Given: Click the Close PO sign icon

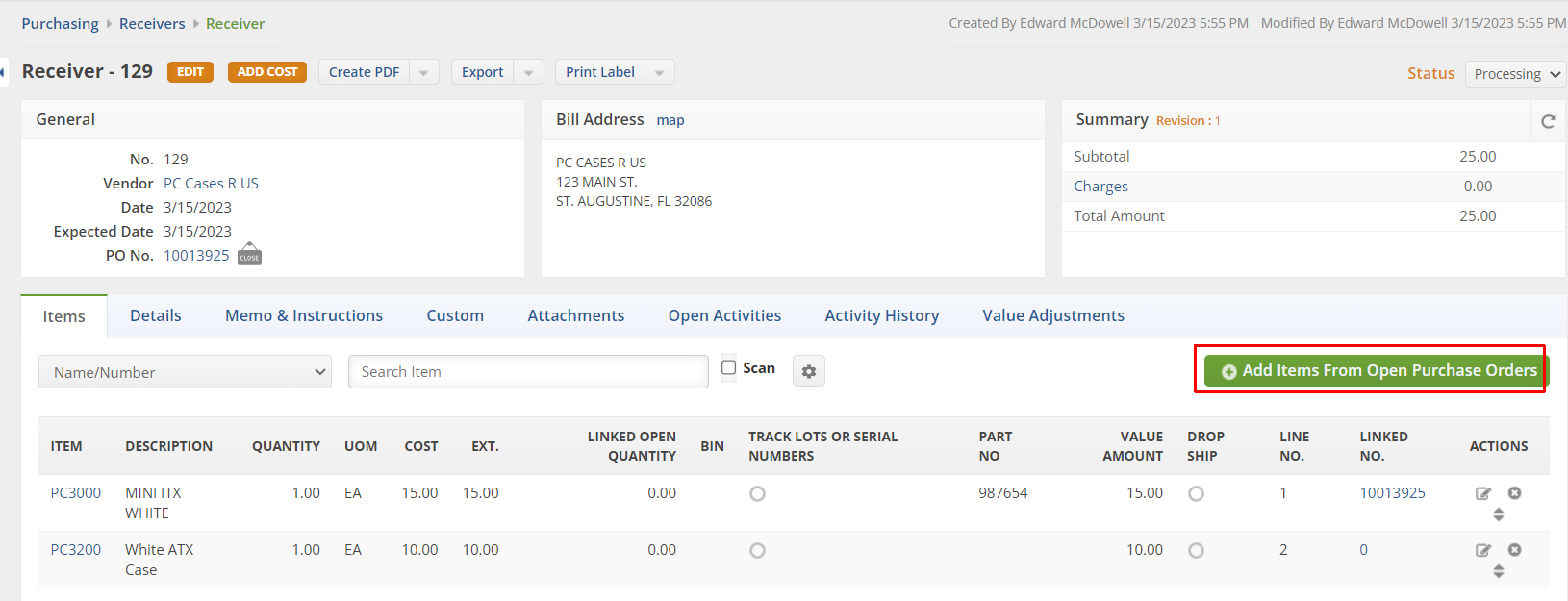Looking at the screenshot, I should pos(249,255).
